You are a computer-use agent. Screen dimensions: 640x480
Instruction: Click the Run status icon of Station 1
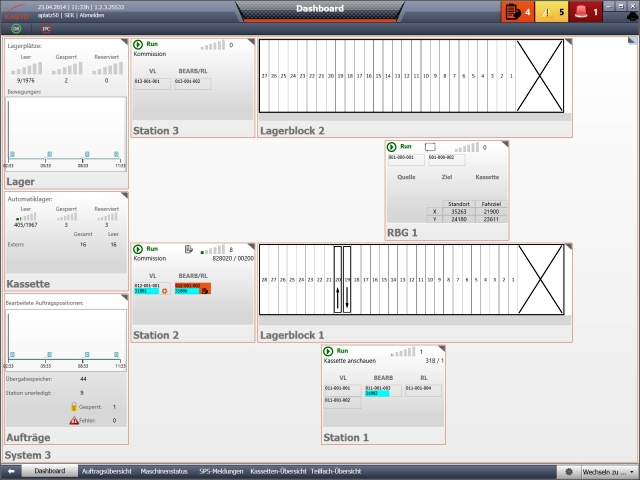[329, 352]
